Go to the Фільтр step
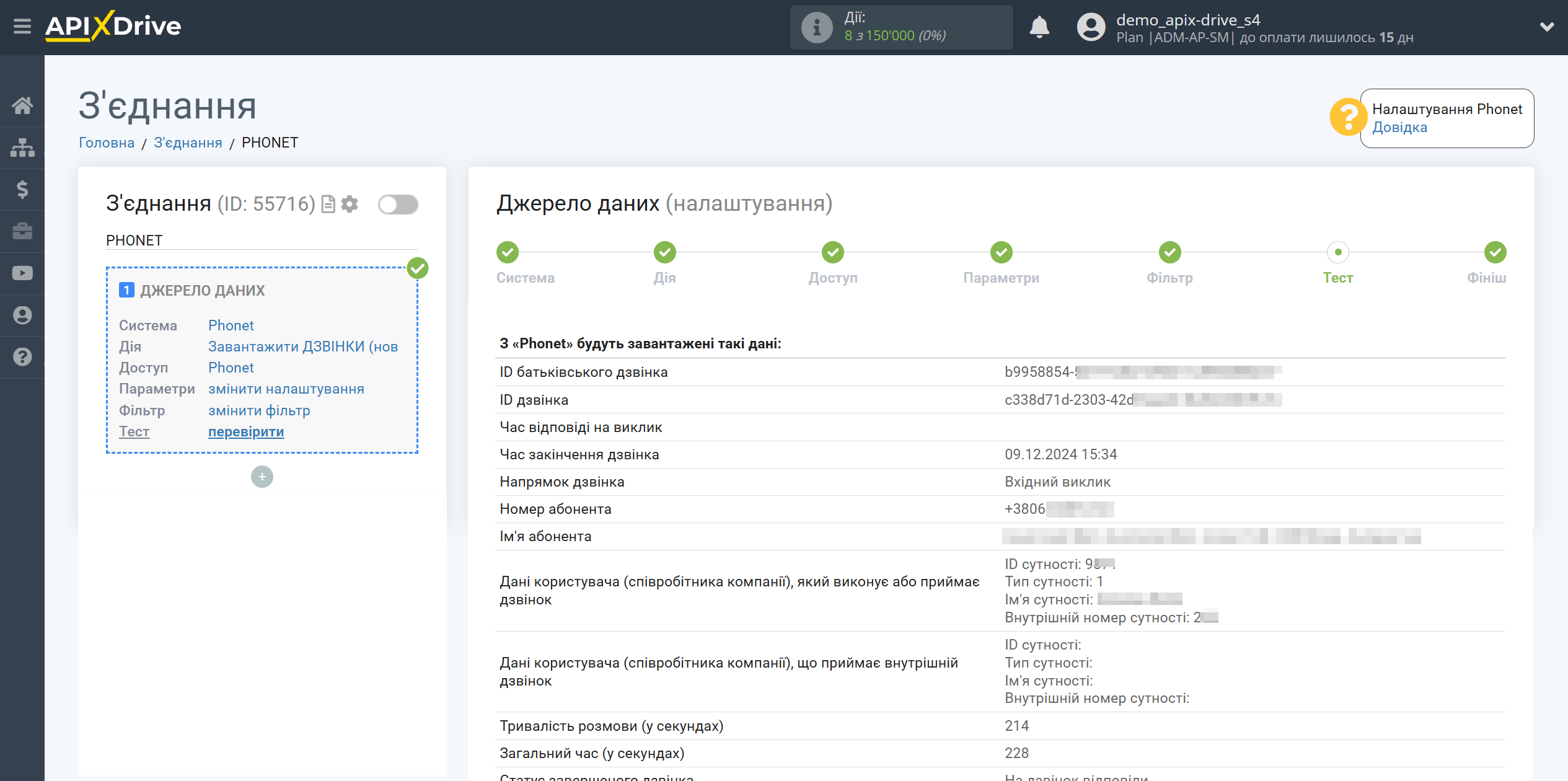Viewport: 1568px width, 781px height. tap(1170, 252)
